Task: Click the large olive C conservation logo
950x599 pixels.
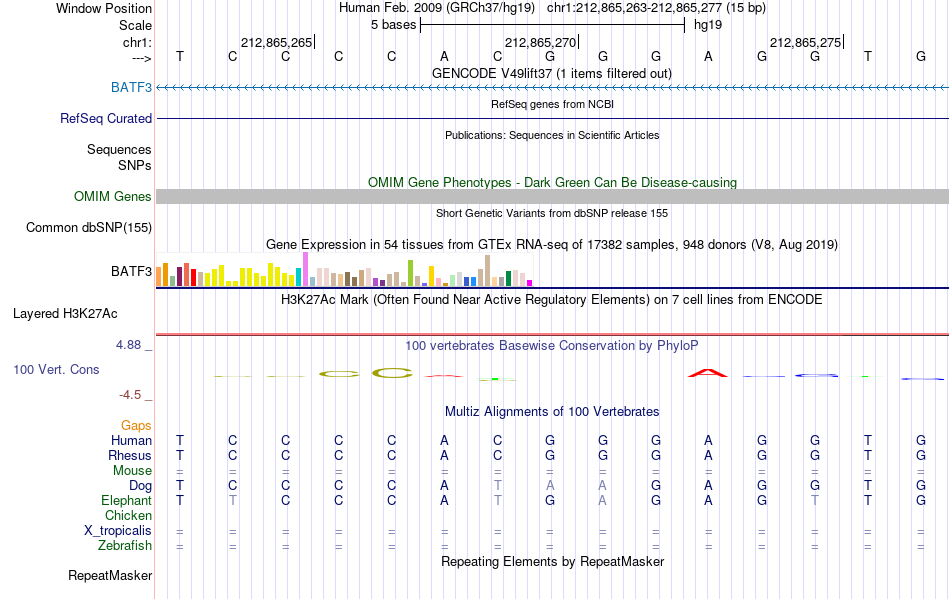Action: click(392, 373)
